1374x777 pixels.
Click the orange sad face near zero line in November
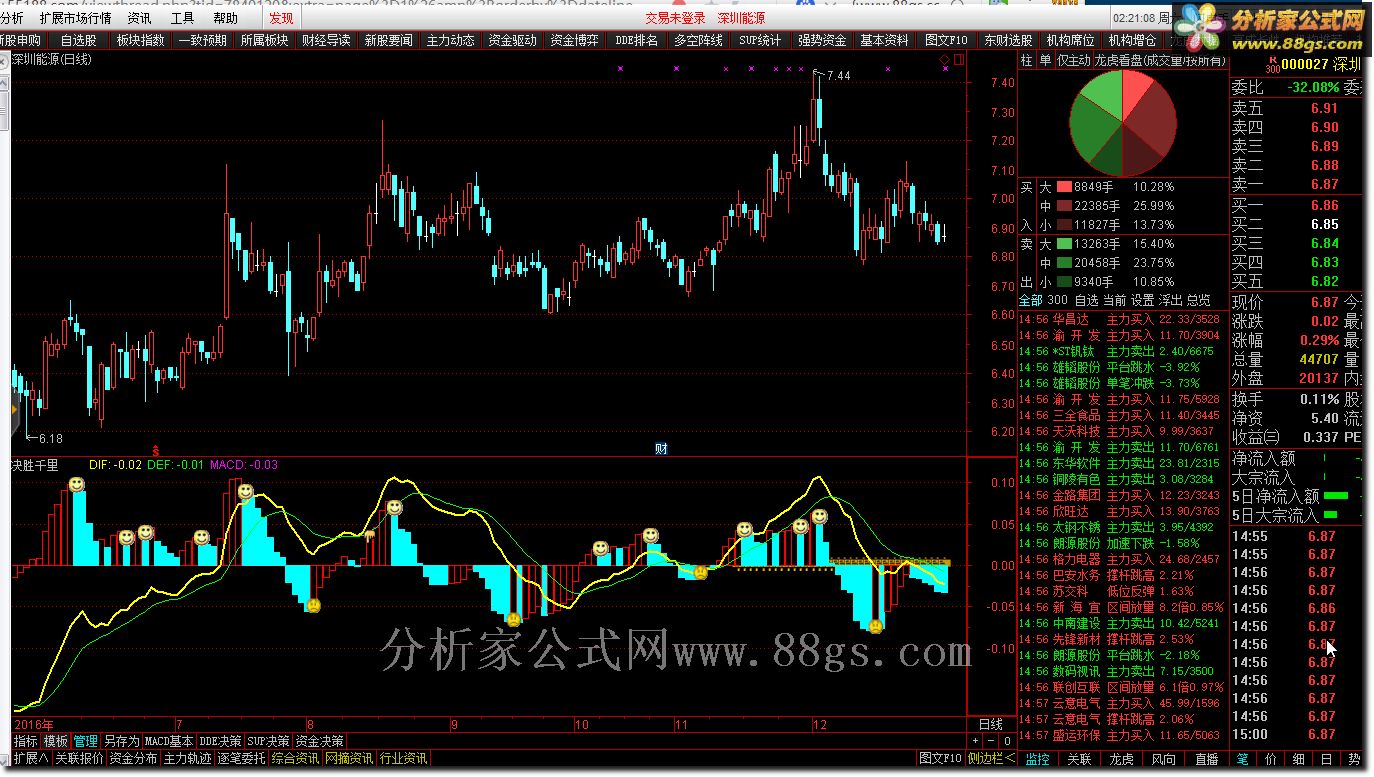700,572
